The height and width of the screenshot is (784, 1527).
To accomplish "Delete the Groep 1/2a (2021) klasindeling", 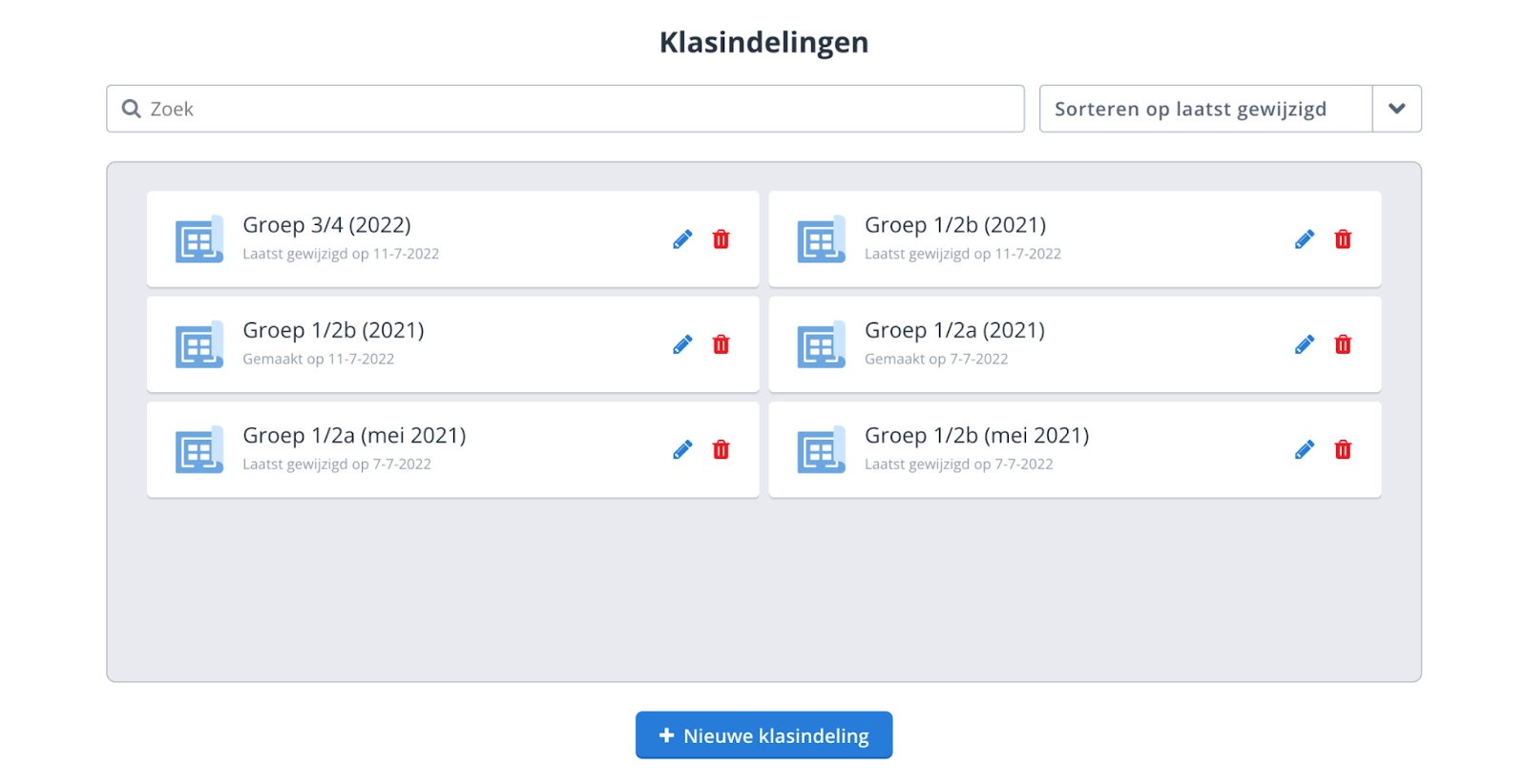I will tap(1343, 344).
